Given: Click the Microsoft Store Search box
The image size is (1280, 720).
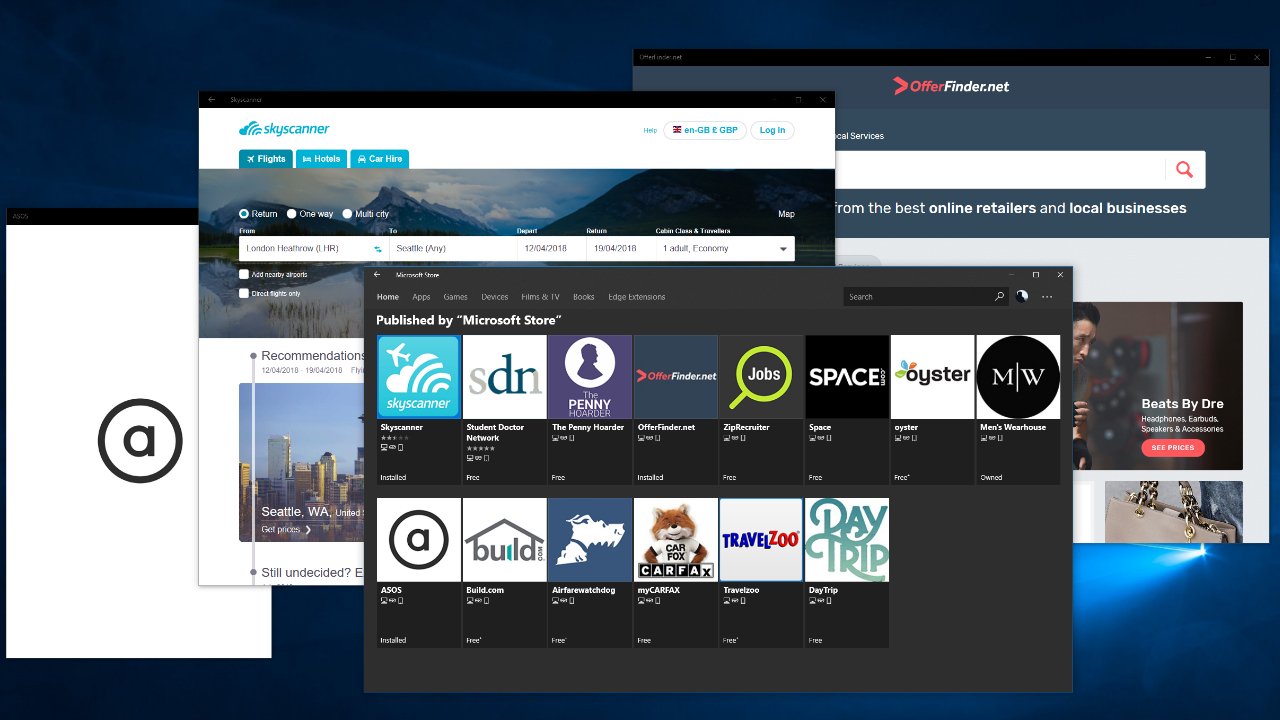Looking at the screenshot, I should [918, 296].
